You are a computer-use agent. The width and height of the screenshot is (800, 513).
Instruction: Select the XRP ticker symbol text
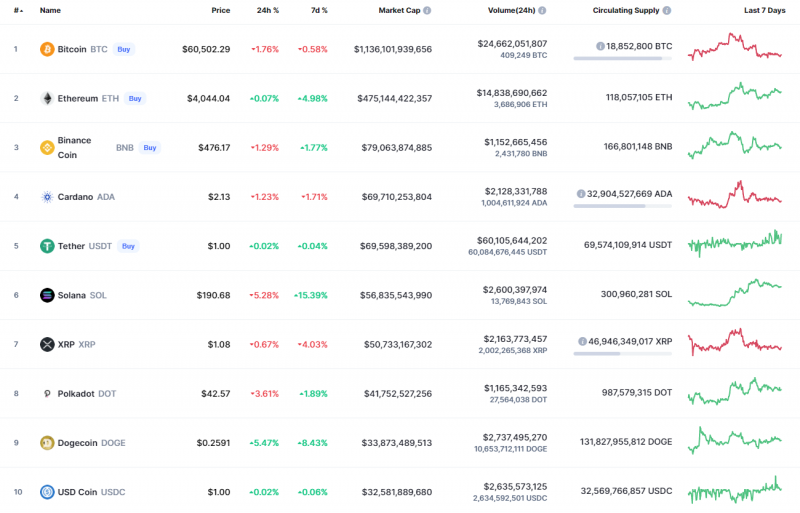point(87,345)
